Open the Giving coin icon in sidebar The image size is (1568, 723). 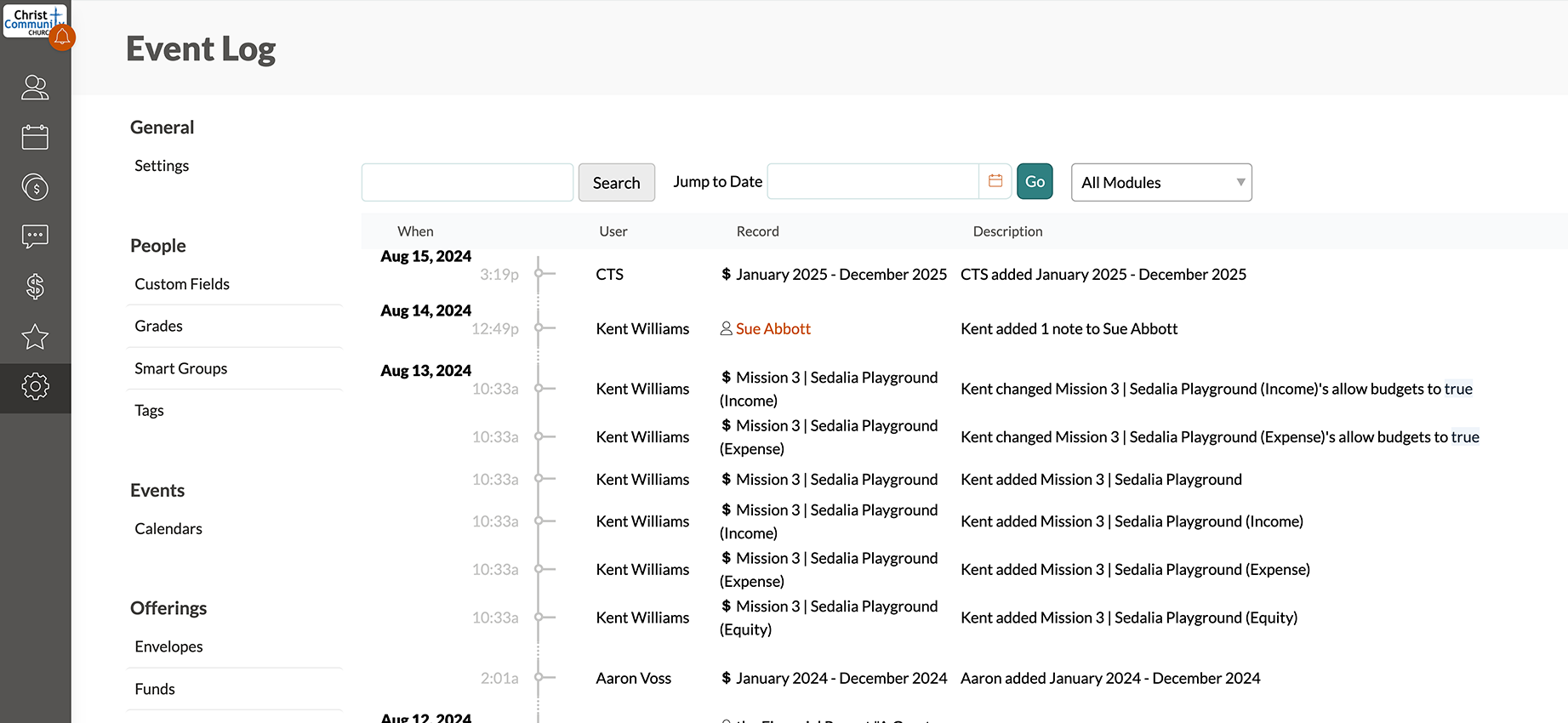coord(35,187)
